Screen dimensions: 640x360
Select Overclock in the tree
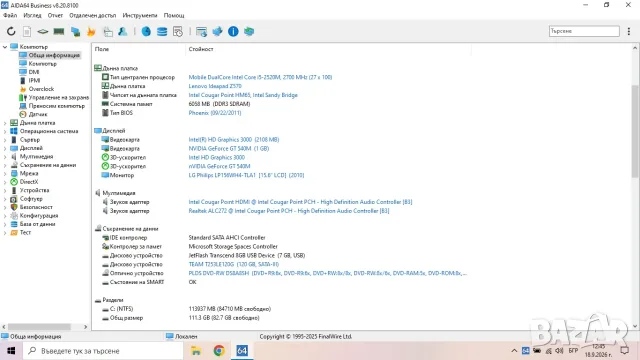click(41, 89)
